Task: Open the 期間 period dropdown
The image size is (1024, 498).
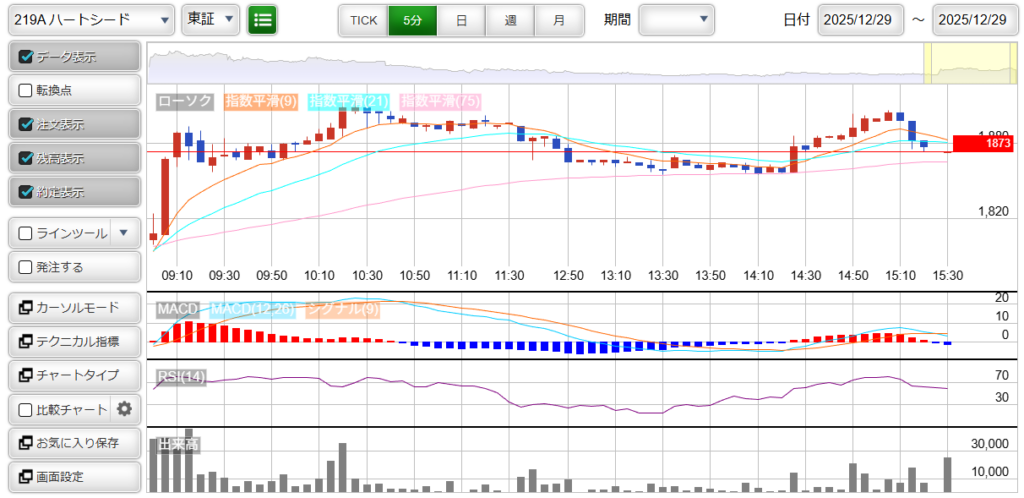Action: [x=676, y=19]
